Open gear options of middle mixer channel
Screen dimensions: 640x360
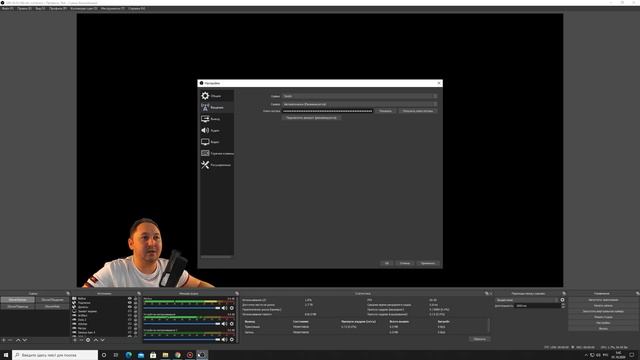(231, 324)
